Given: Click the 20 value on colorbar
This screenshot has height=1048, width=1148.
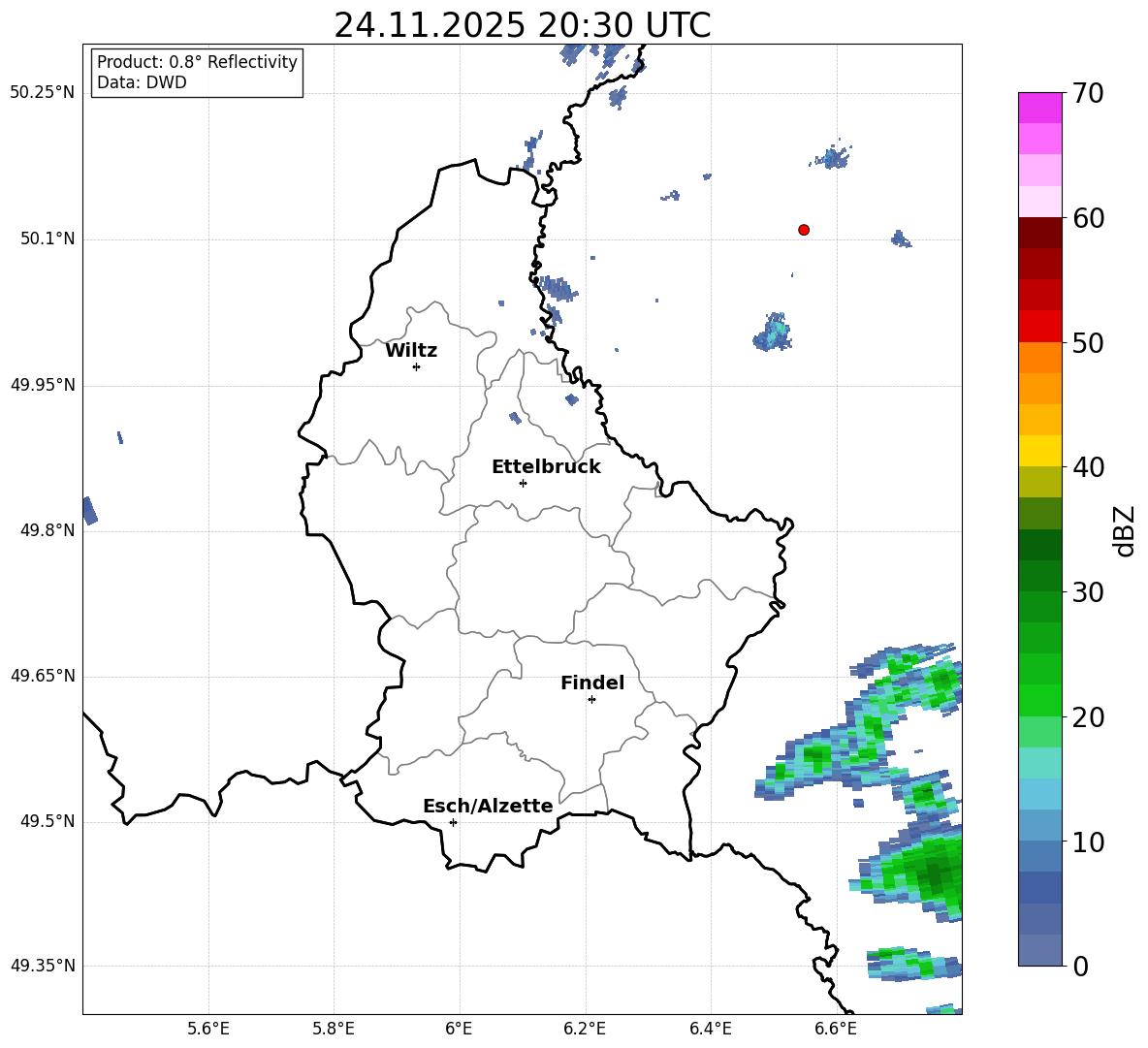Looking at the screenshot, I should [x=1088, y=717].
